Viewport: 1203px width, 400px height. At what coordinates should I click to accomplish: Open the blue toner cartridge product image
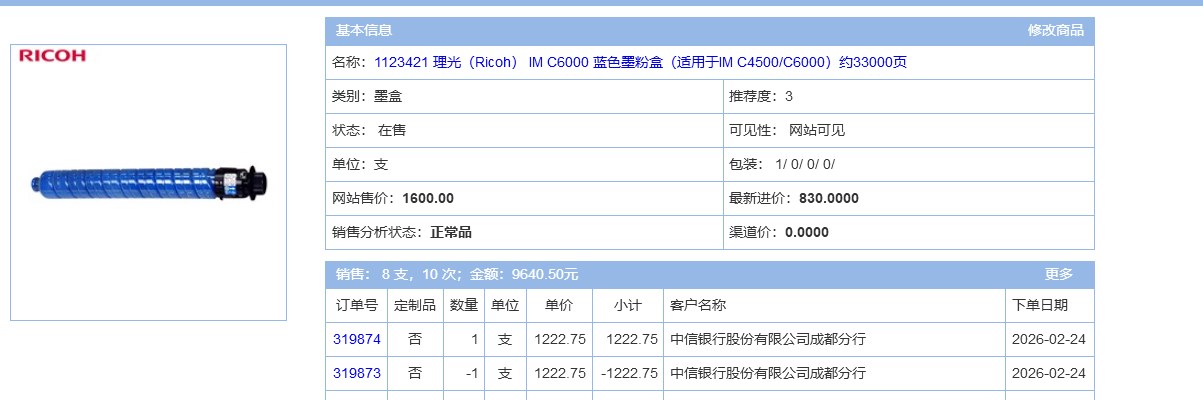pos(148,182)
